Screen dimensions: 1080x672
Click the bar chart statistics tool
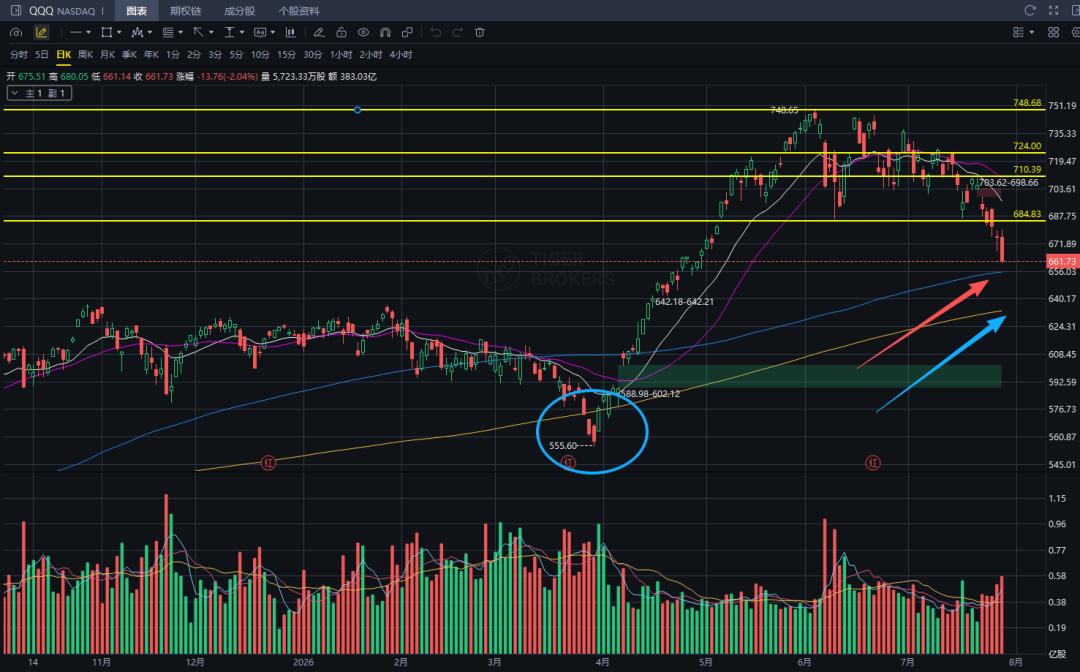[x=291, y=32]
